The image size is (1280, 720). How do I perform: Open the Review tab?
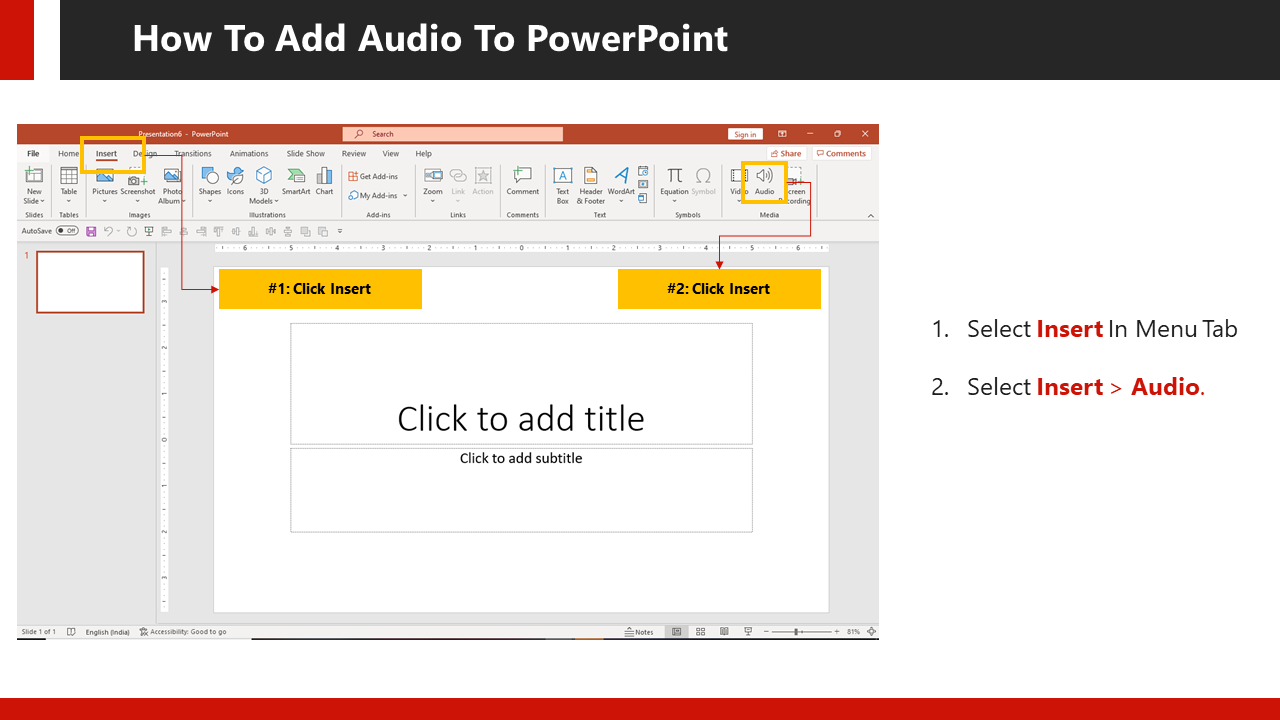tap(354, 154)
